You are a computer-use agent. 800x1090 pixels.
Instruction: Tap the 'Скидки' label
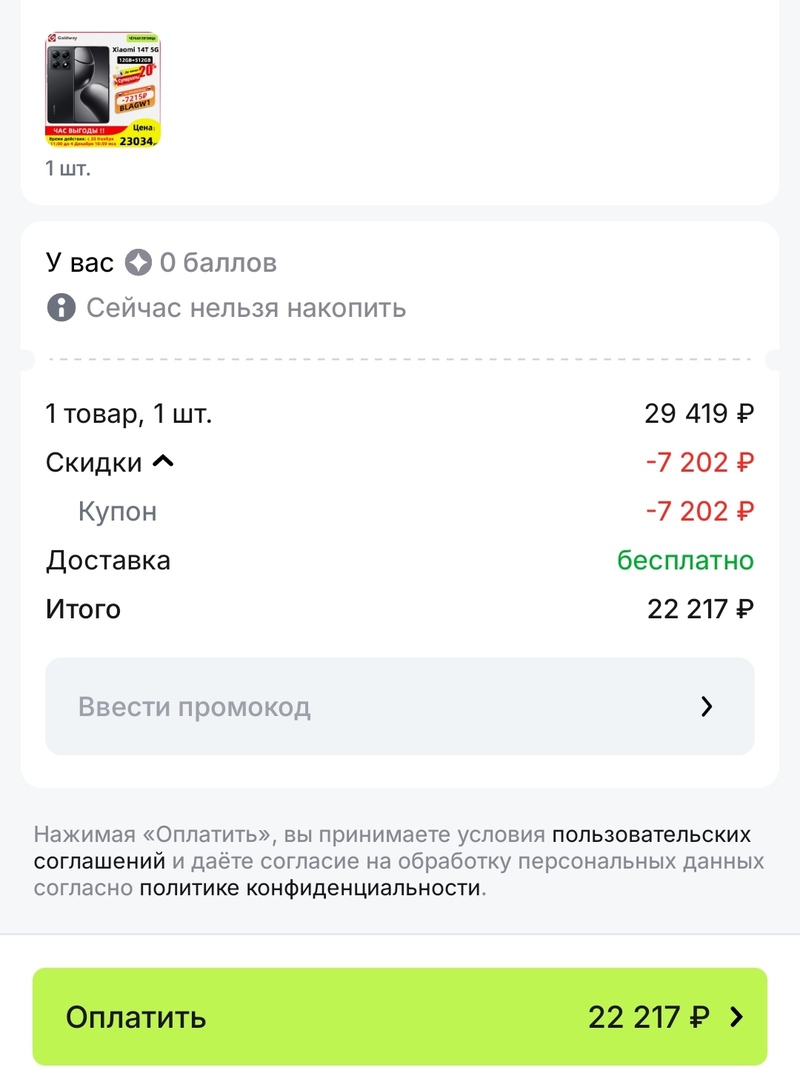click(x=94, y=462)
